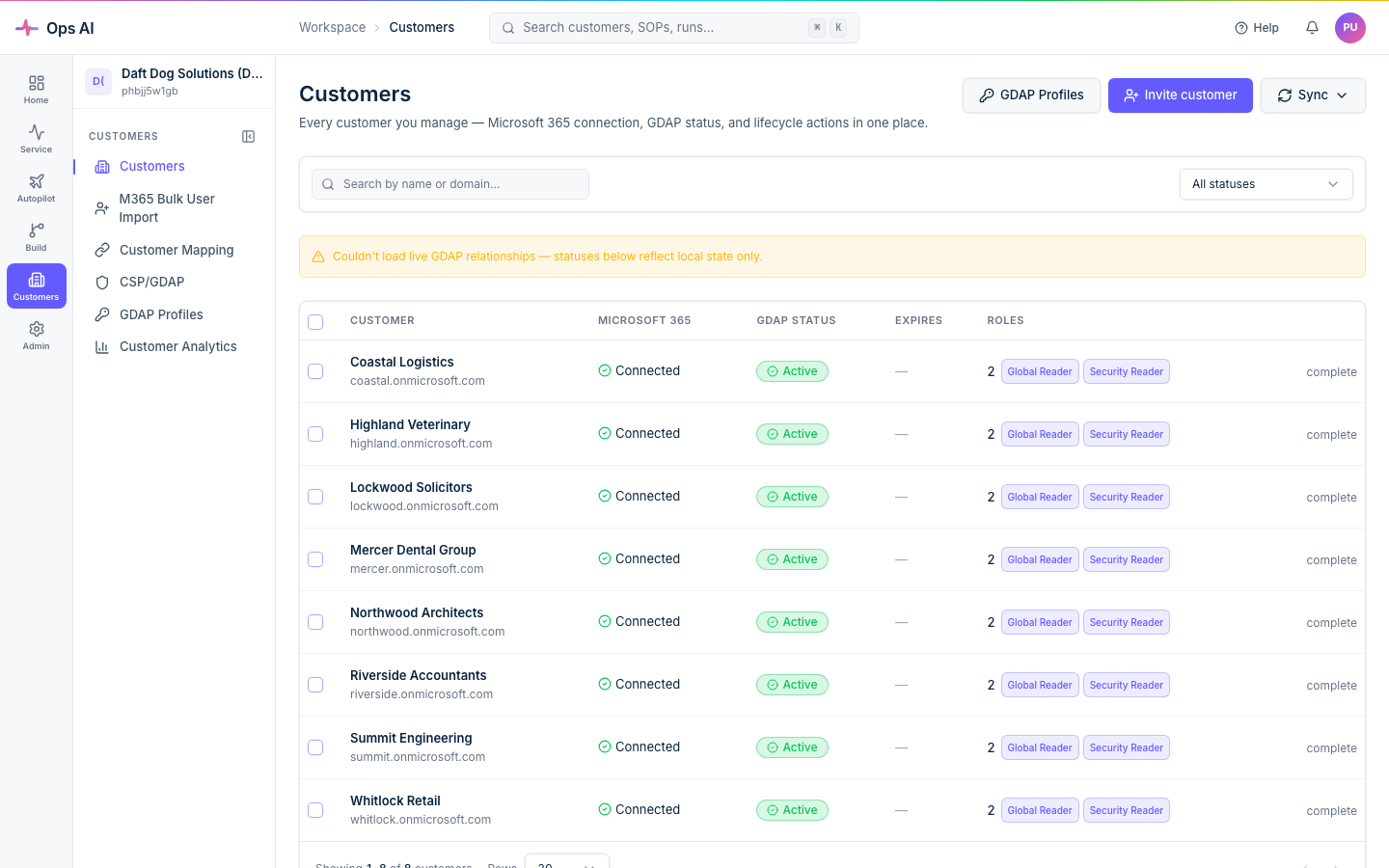This screenshot has height=868, width=1389.
Task: Check the Northwood Architects row checkbox
Action: pos(315,622)
